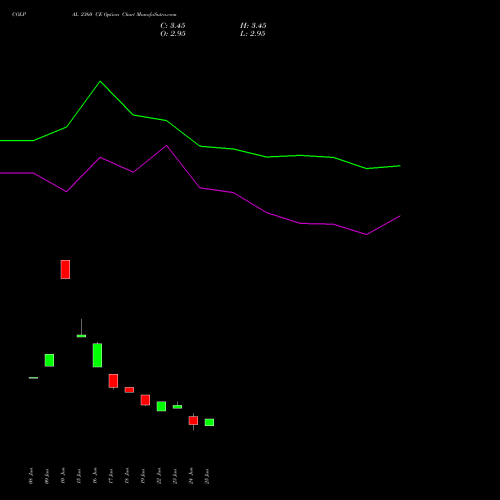
Task: Select the flat green candle for 08 Jun
Action: pos(33,378)
